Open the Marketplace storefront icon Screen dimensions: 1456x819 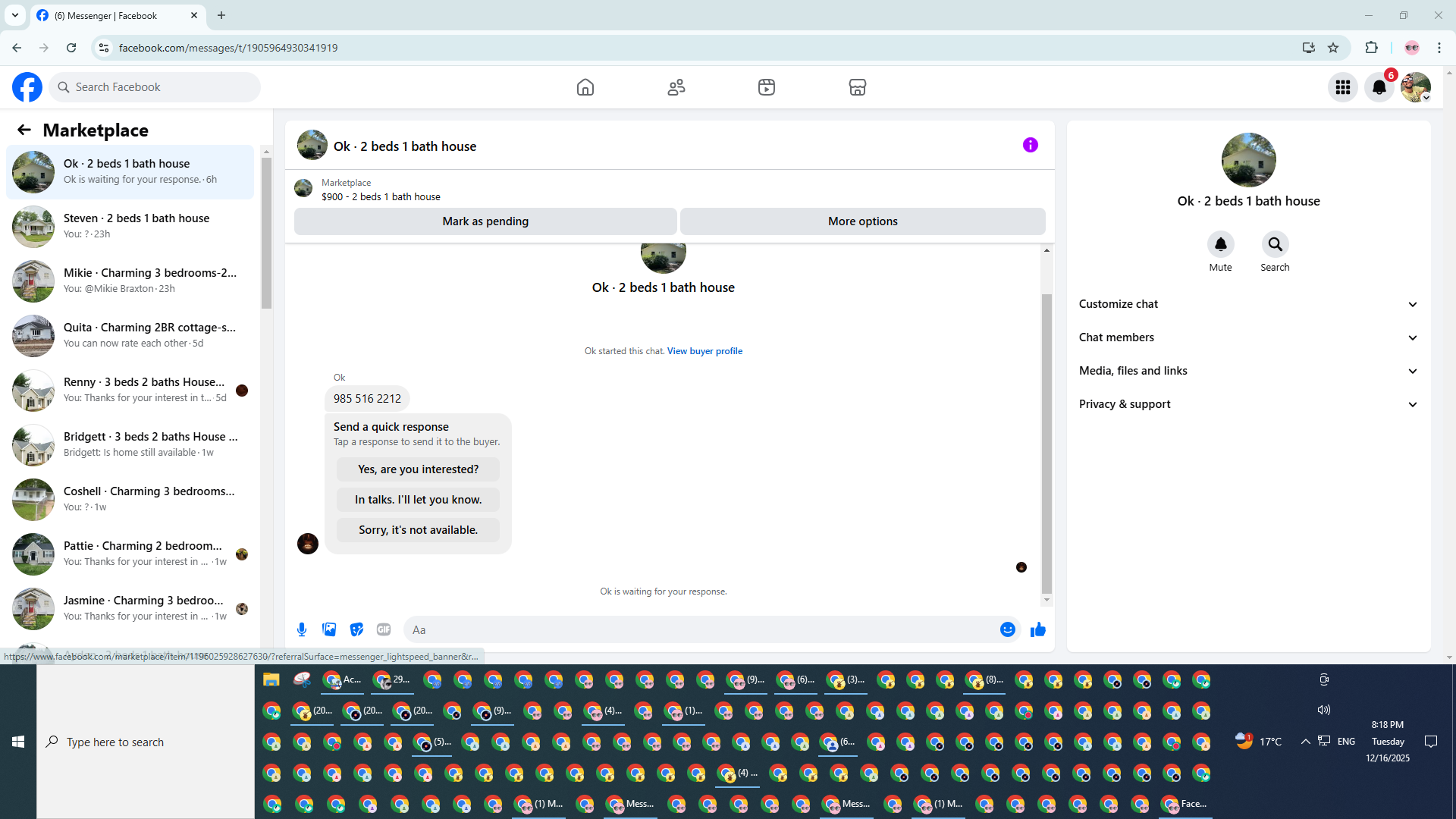(858, 87)
